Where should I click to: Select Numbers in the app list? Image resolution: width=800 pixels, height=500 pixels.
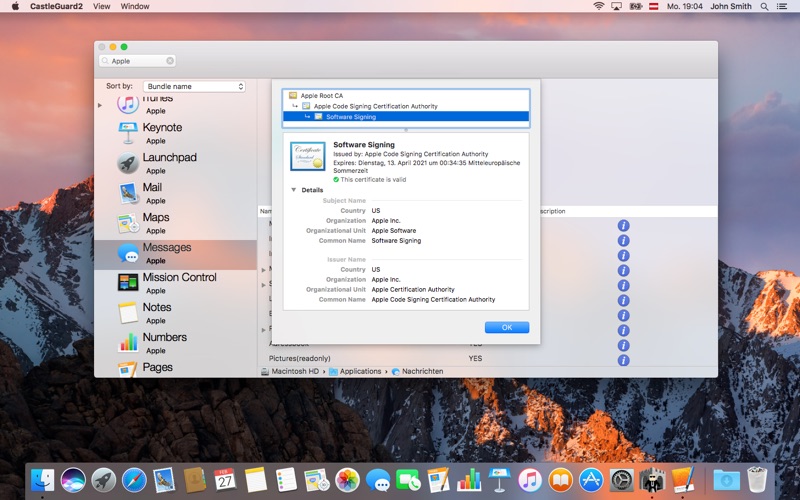[x=175, y=343]
